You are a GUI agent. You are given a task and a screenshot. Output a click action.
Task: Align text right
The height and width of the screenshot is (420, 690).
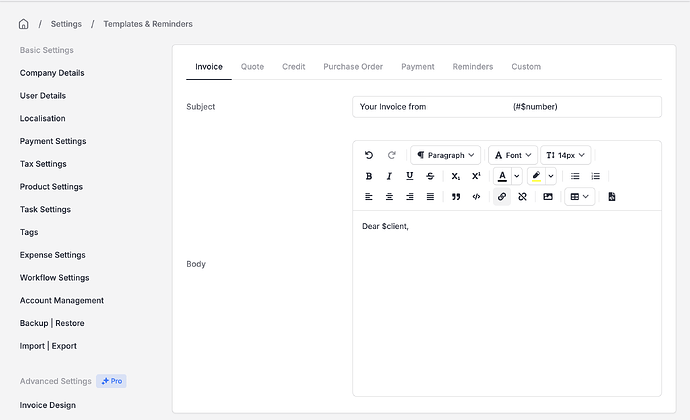click(410, 197)
